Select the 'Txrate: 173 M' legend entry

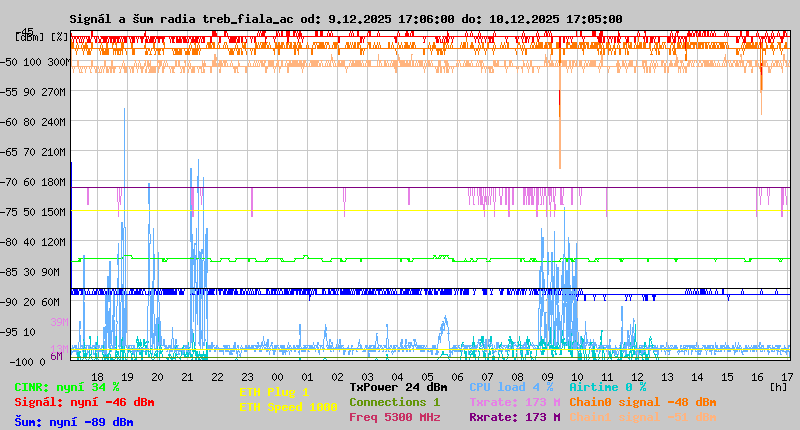[x=515, y=402]
